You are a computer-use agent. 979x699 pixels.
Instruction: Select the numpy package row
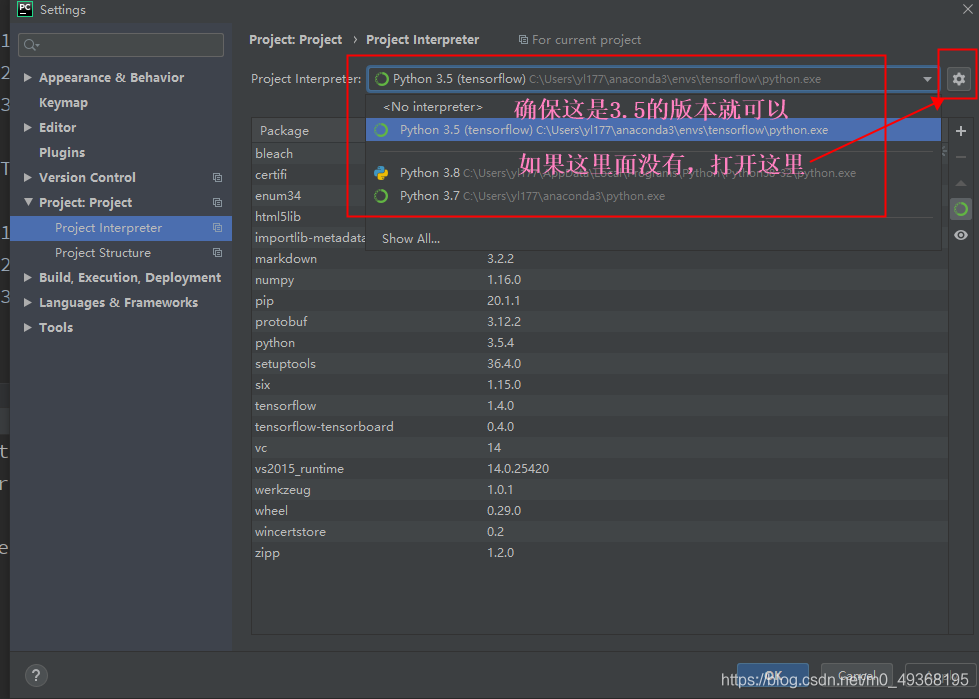pyautogui.click(x=600, y=280)
